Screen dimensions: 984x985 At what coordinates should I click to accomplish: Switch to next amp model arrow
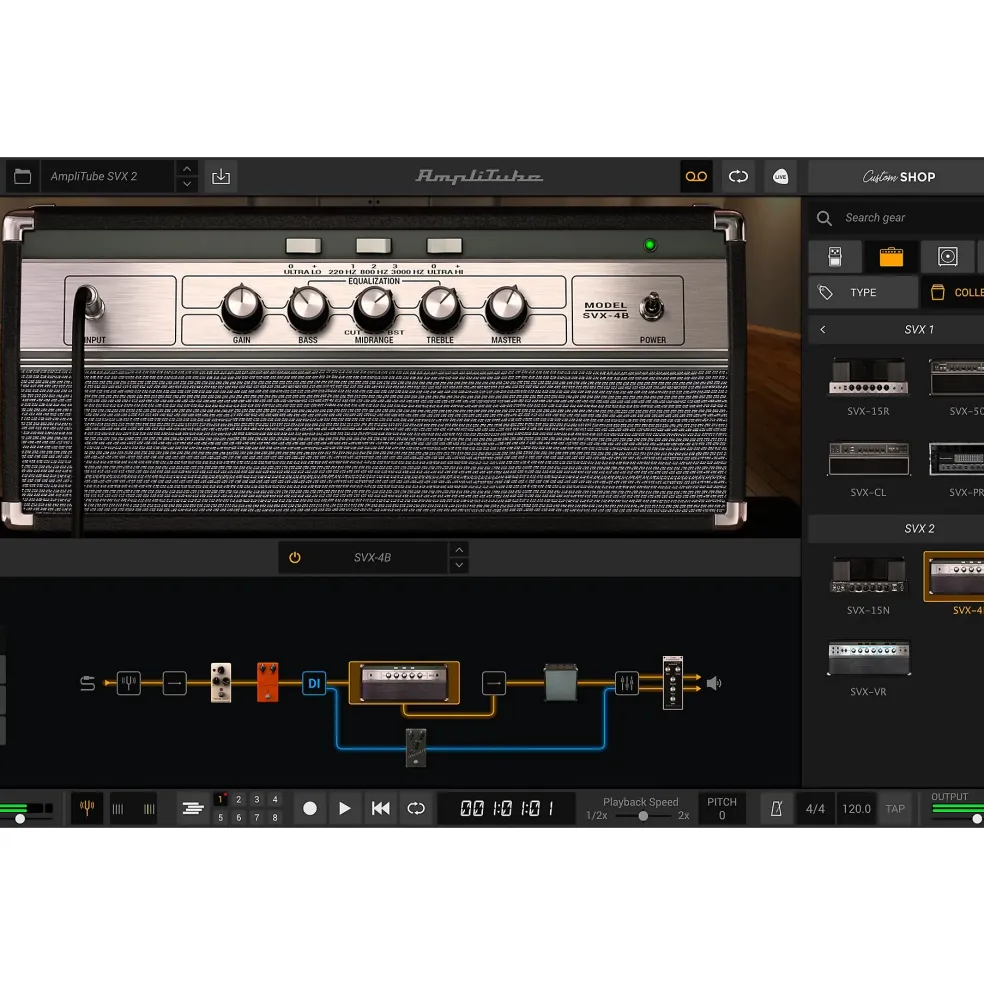point(459,565)
